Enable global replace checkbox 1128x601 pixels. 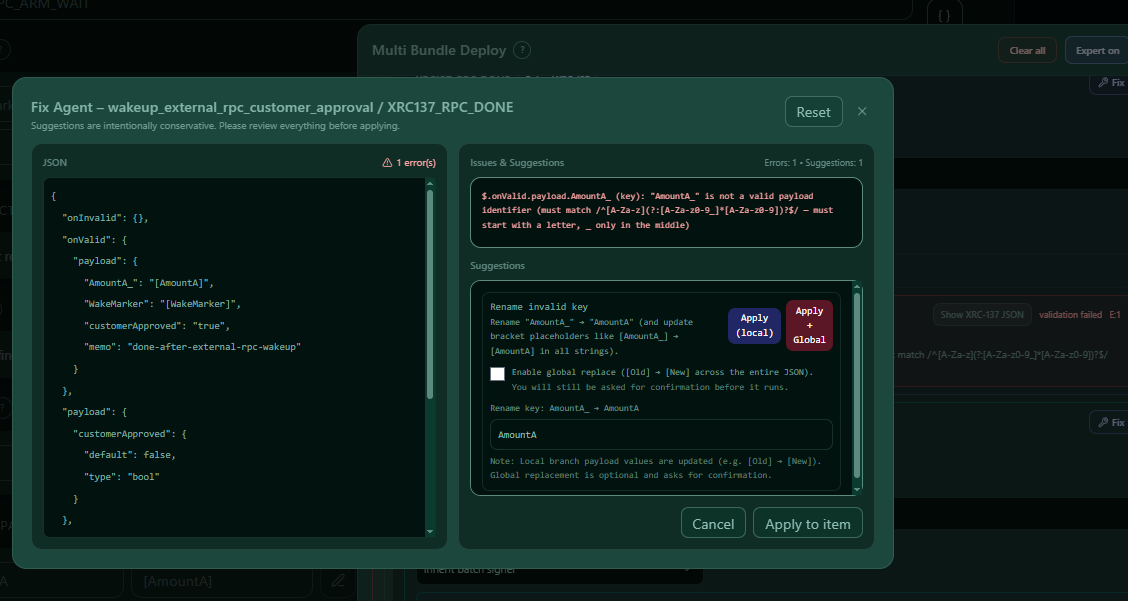pos(497,374)
